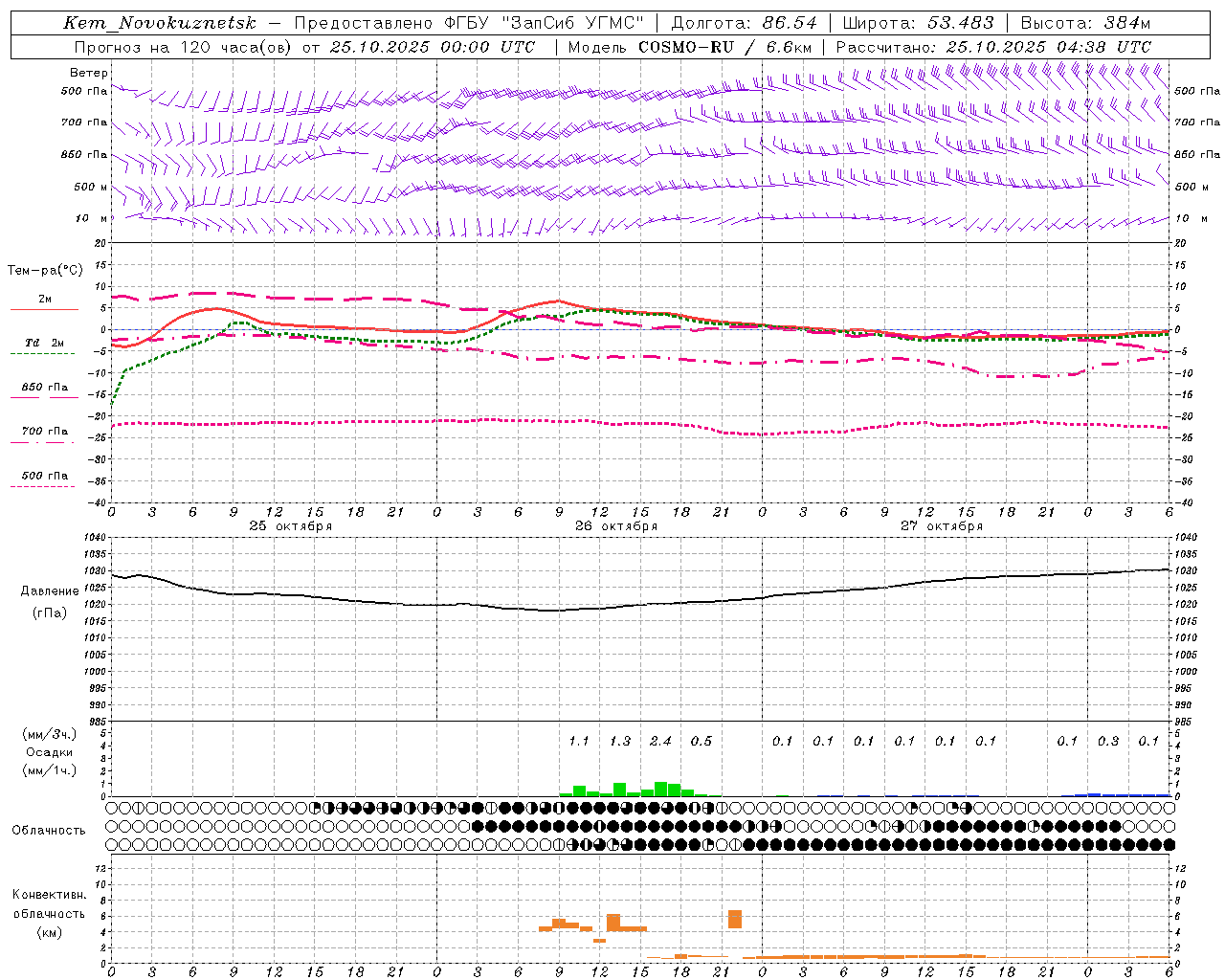Click the Td 2м dew point legend
Image resolution: width=1225 pixels, height=980 pixels.
[44, 344]
